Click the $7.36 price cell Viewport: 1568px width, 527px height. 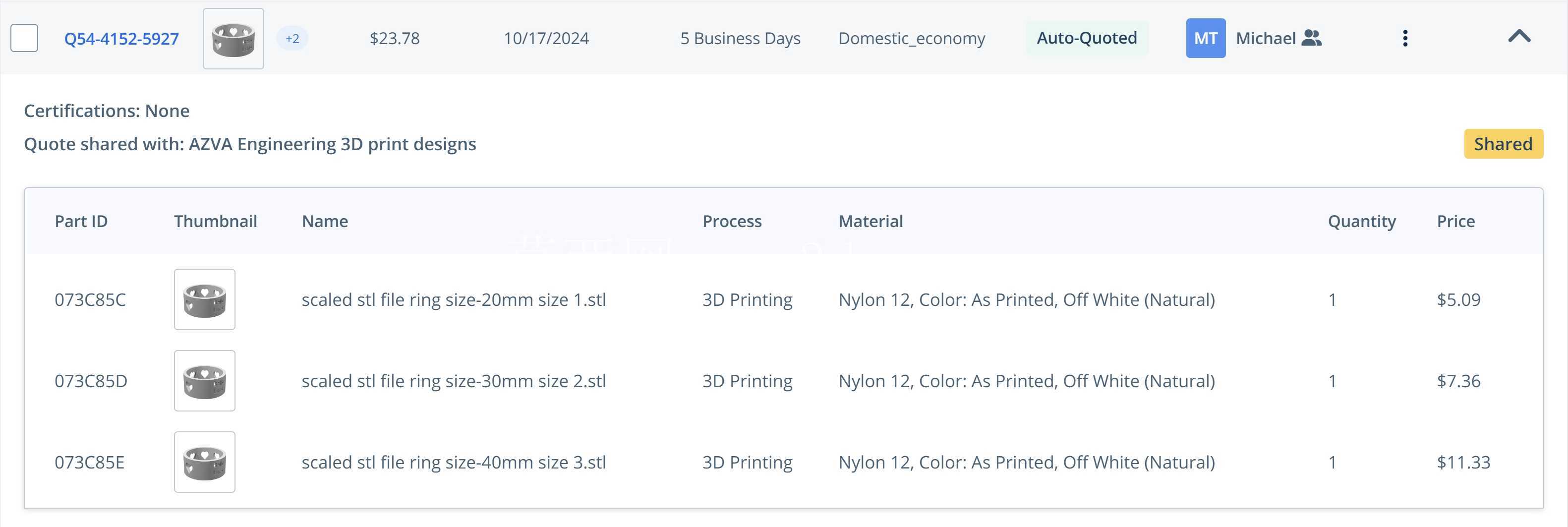point(1458,381)
